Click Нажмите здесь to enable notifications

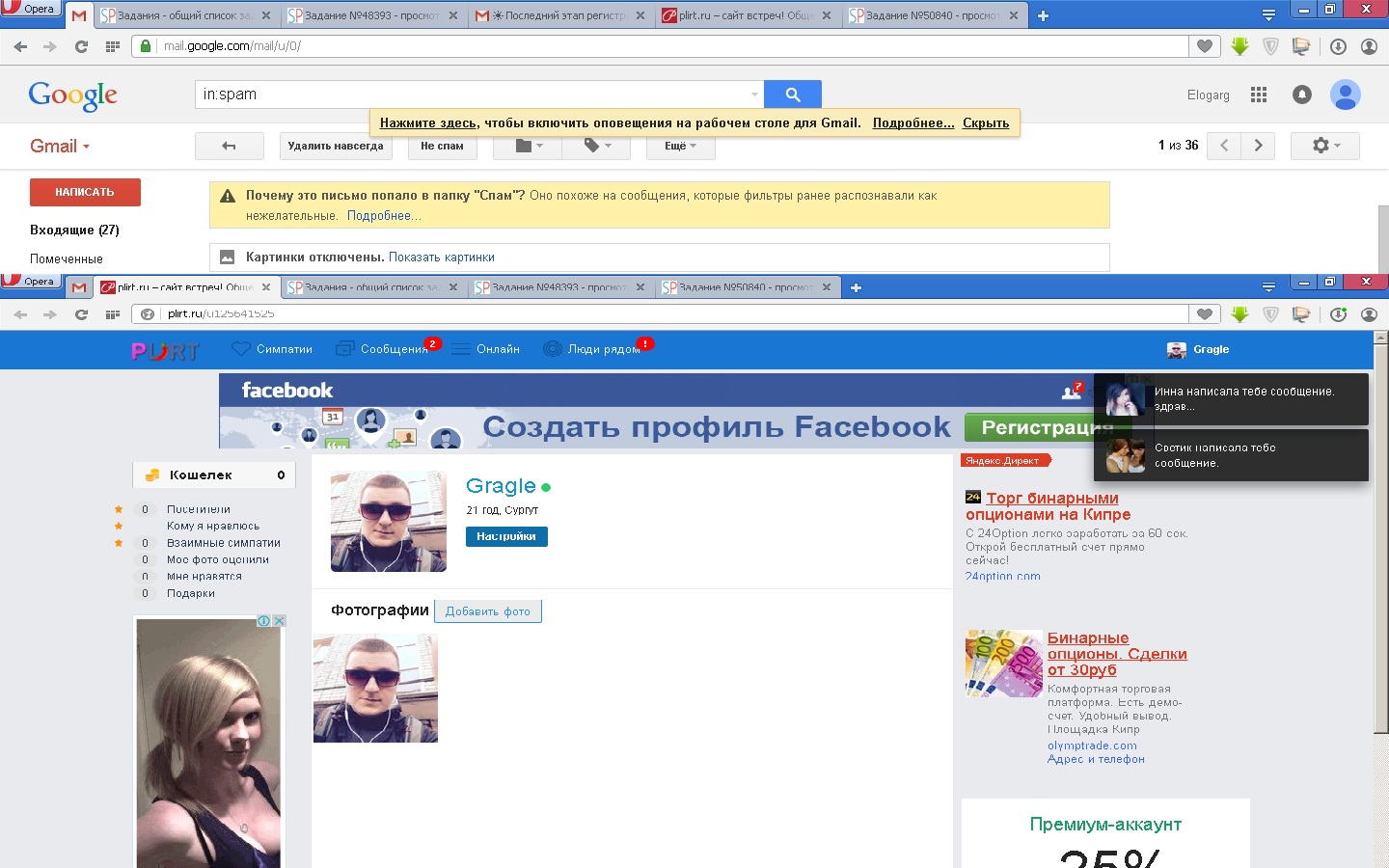point(427,122)
